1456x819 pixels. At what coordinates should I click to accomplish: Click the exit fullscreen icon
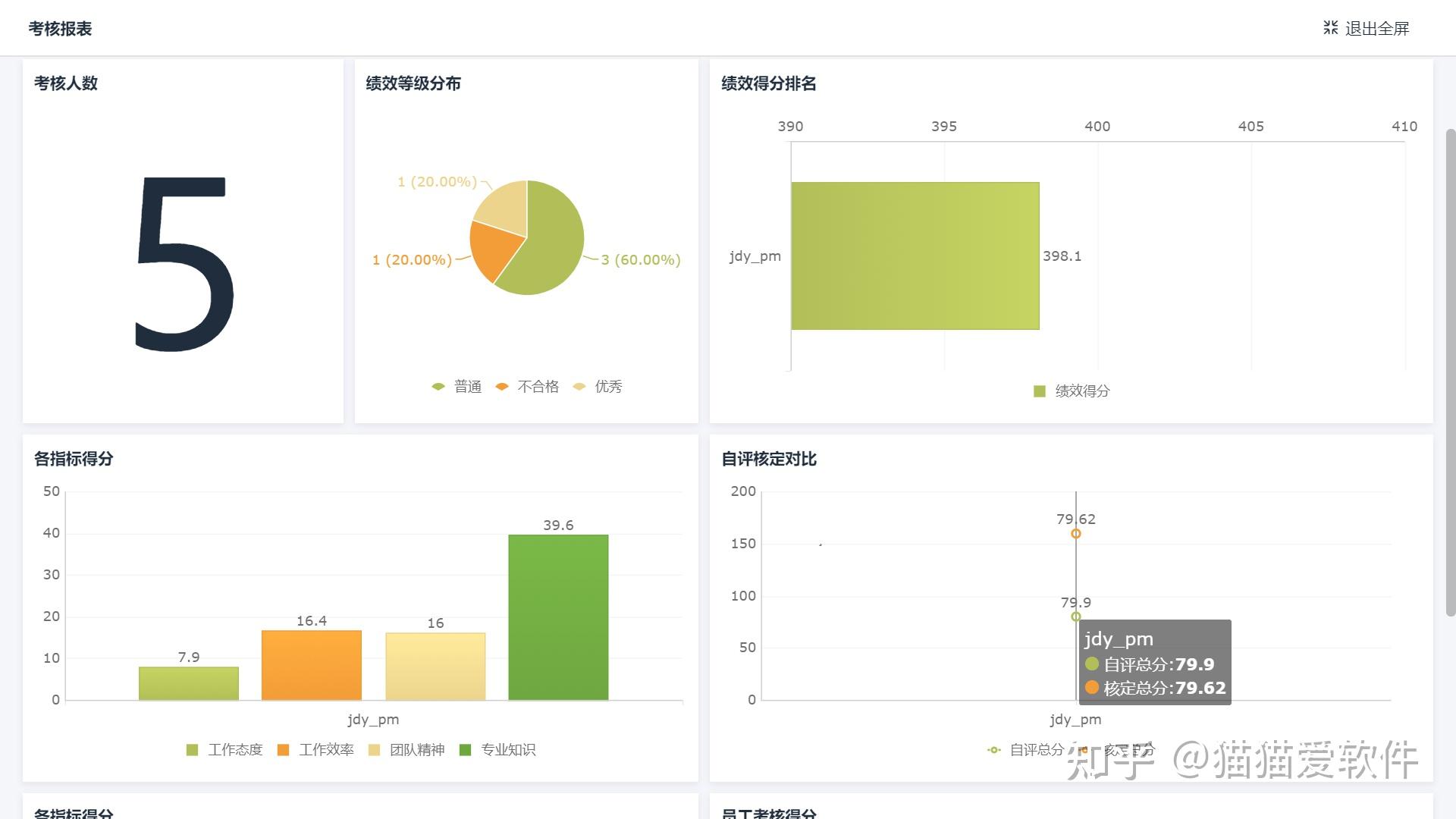[x=1329, y=28]
